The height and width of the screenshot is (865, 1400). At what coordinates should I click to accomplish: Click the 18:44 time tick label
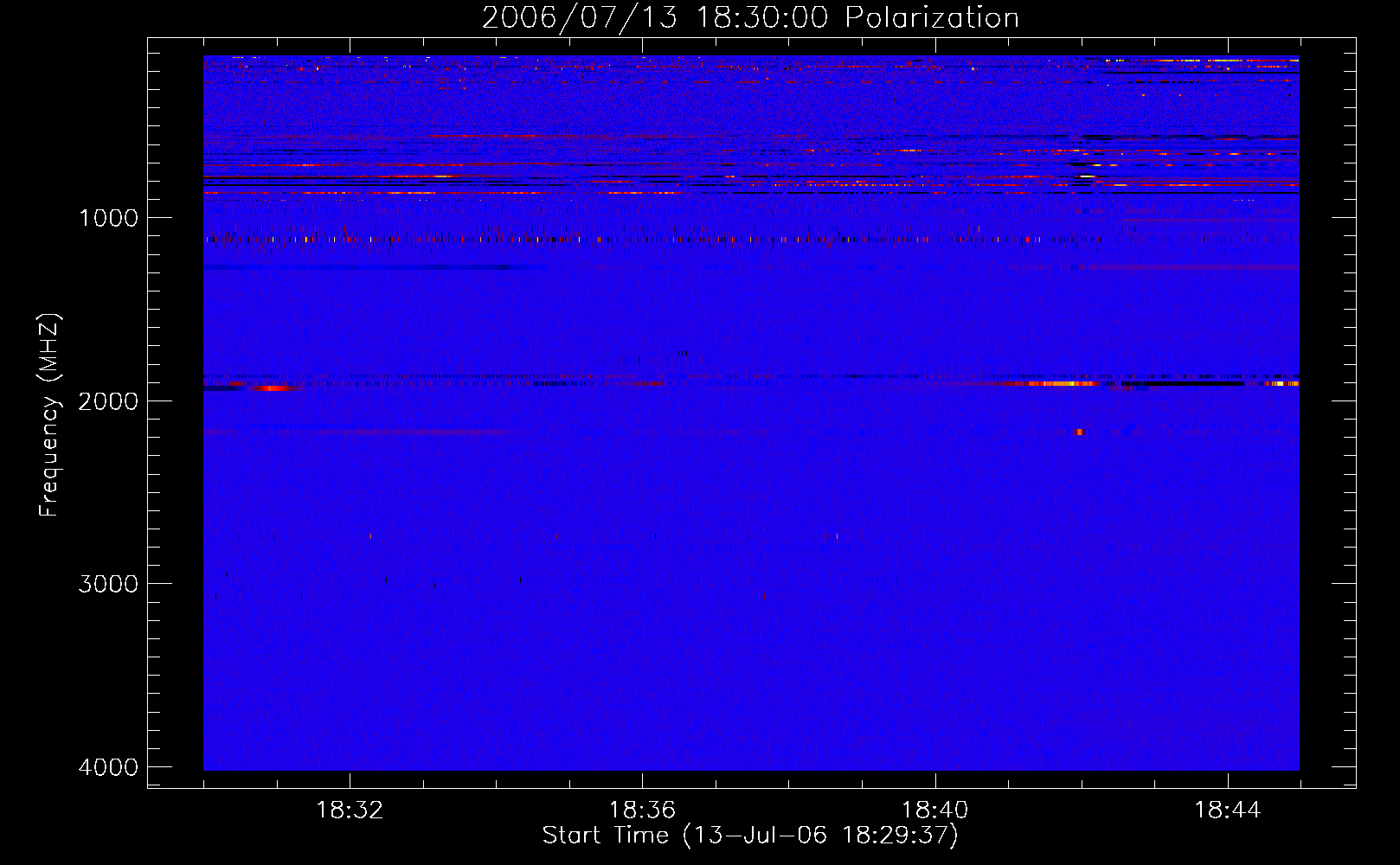pyautogui.click(x=1228, y=811)
